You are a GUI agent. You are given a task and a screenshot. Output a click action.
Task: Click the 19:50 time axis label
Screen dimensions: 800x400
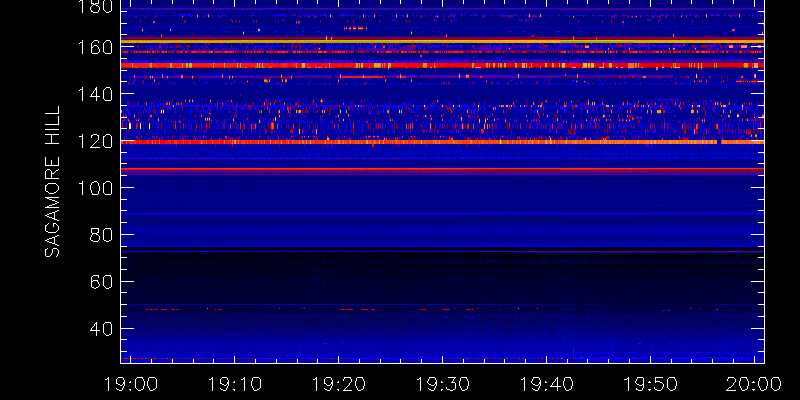coord(651,384)
